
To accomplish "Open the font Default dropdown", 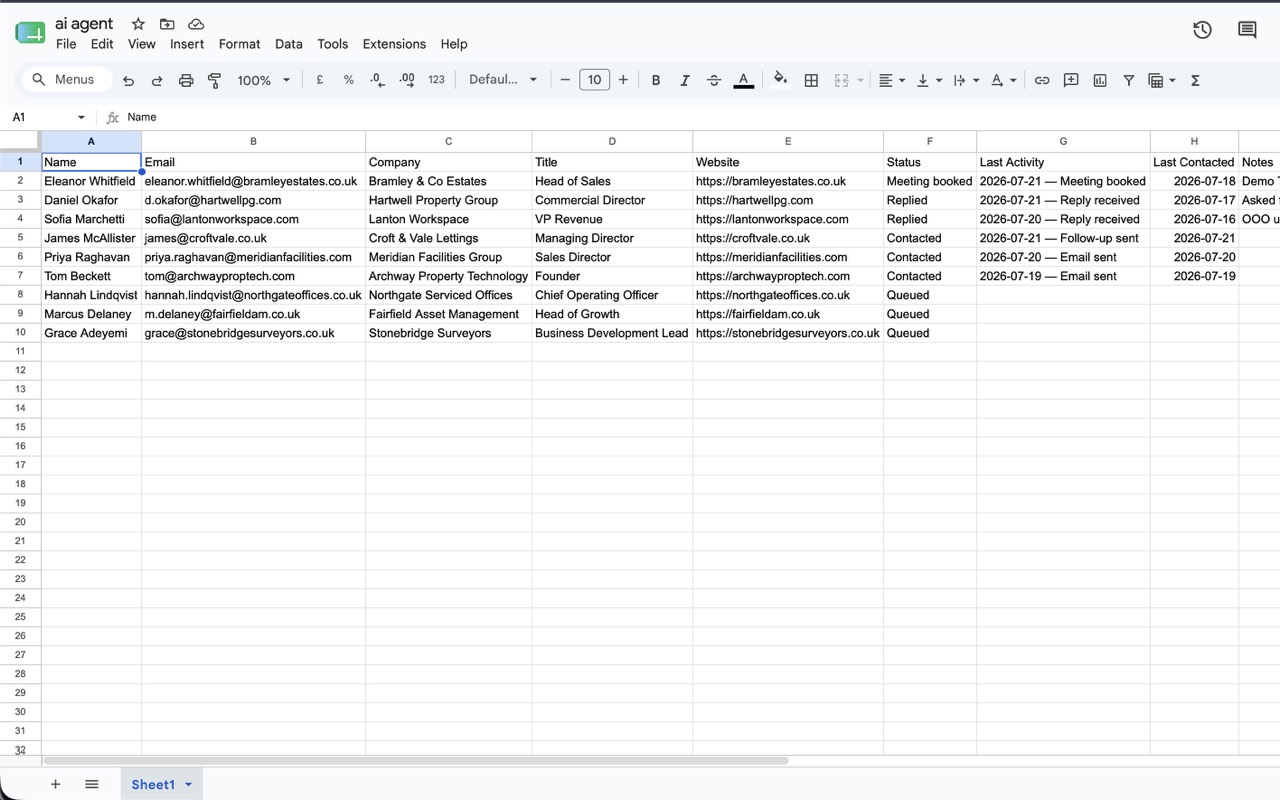I will [x=503, y=80].
